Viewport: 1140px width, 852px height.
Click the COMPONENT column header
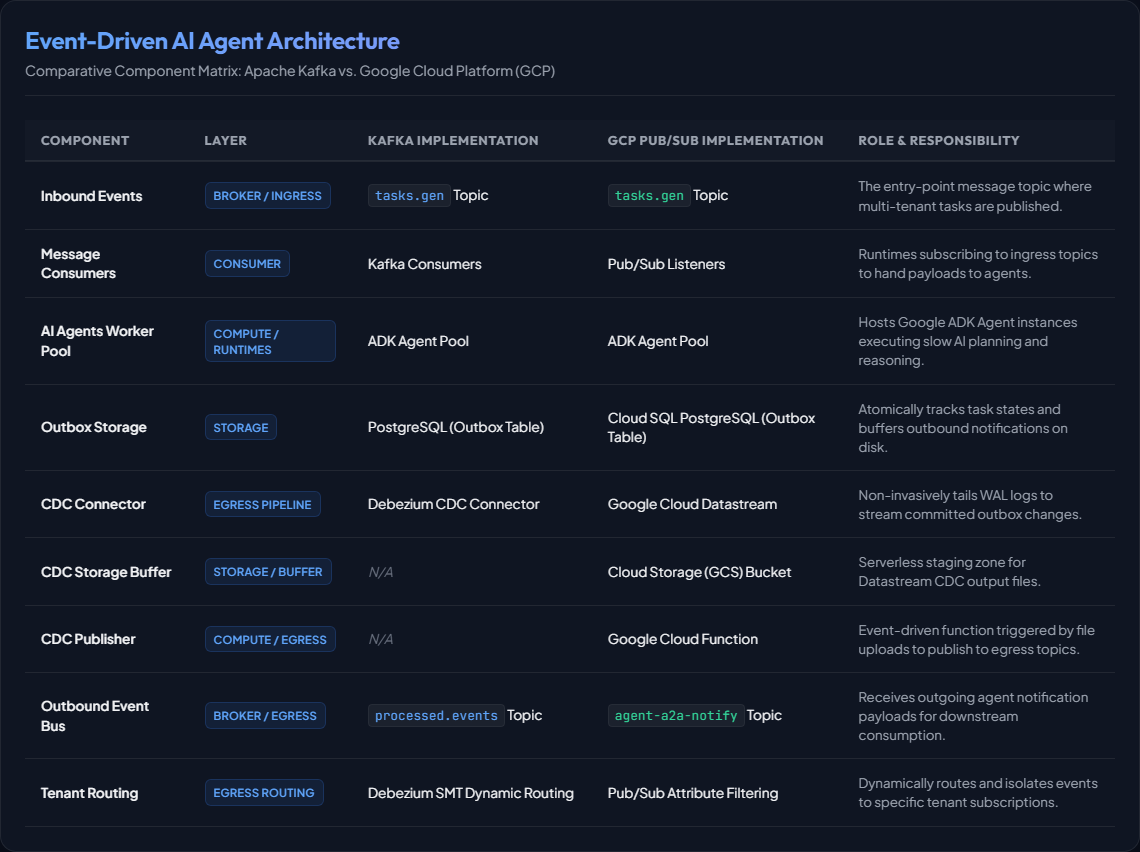[85, 140]
